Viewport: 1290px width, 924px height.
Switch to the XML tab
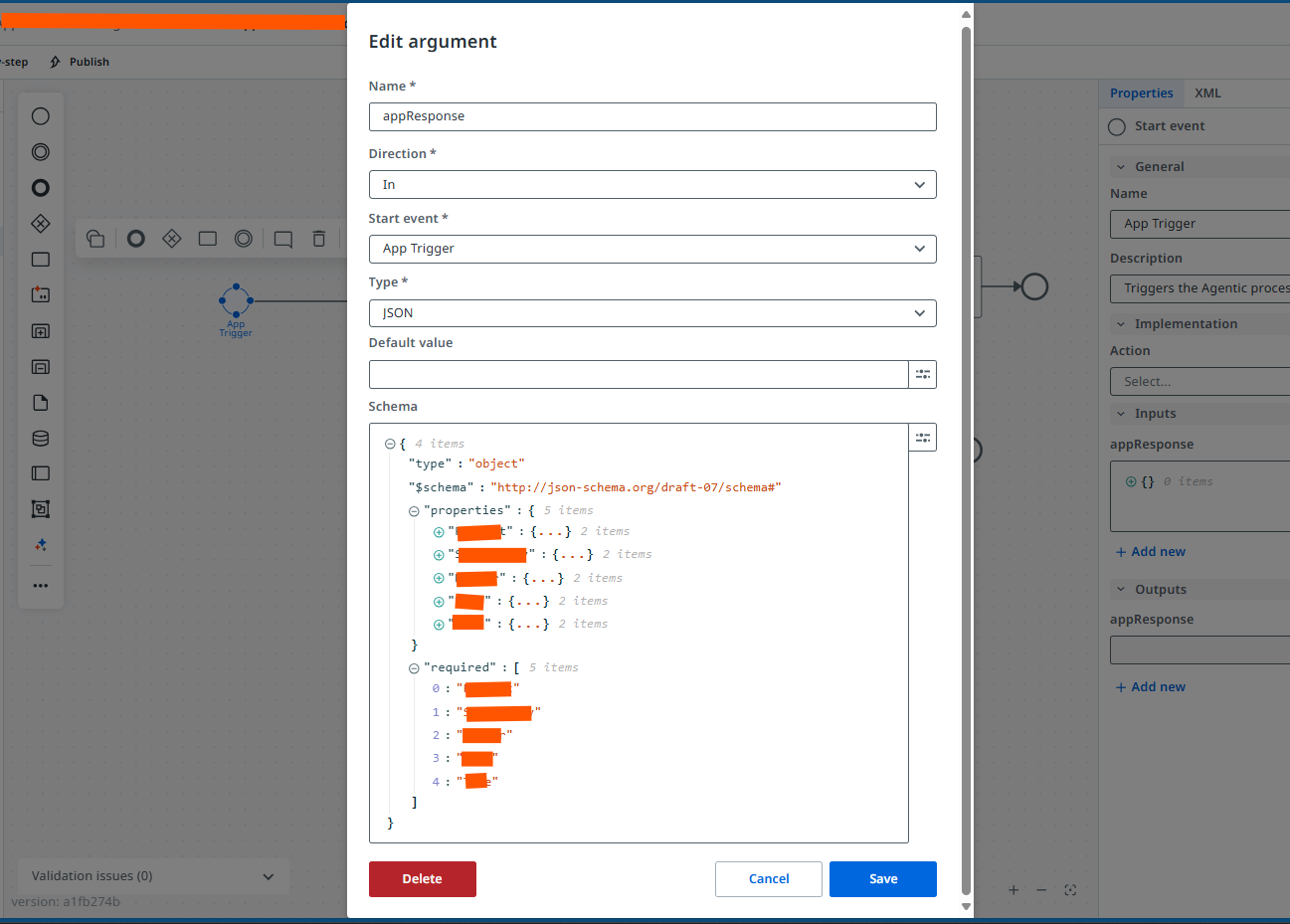(x=1207, y=93)
